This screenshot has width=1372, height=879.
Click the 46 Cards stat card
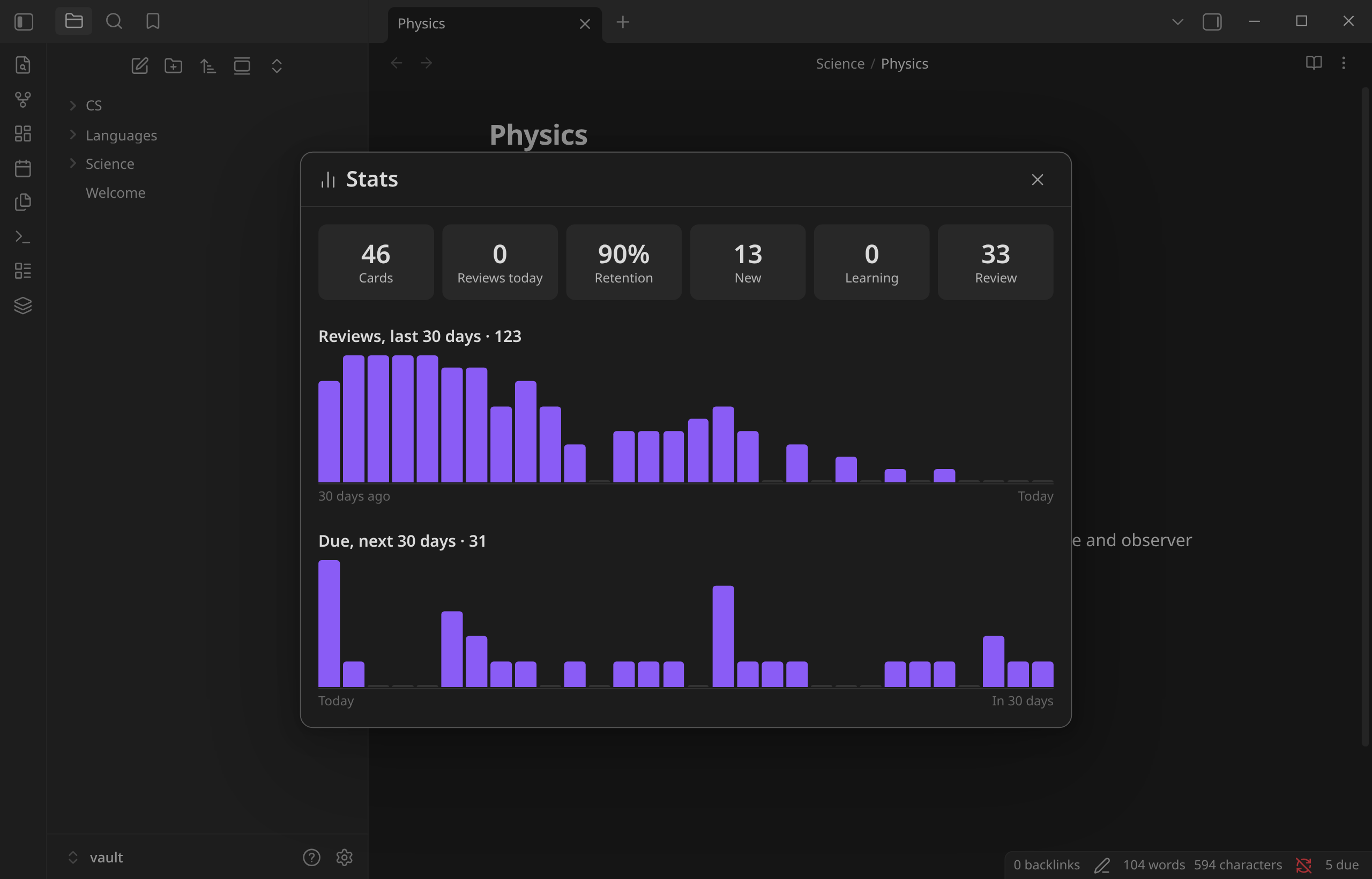[x=376, y=262]
